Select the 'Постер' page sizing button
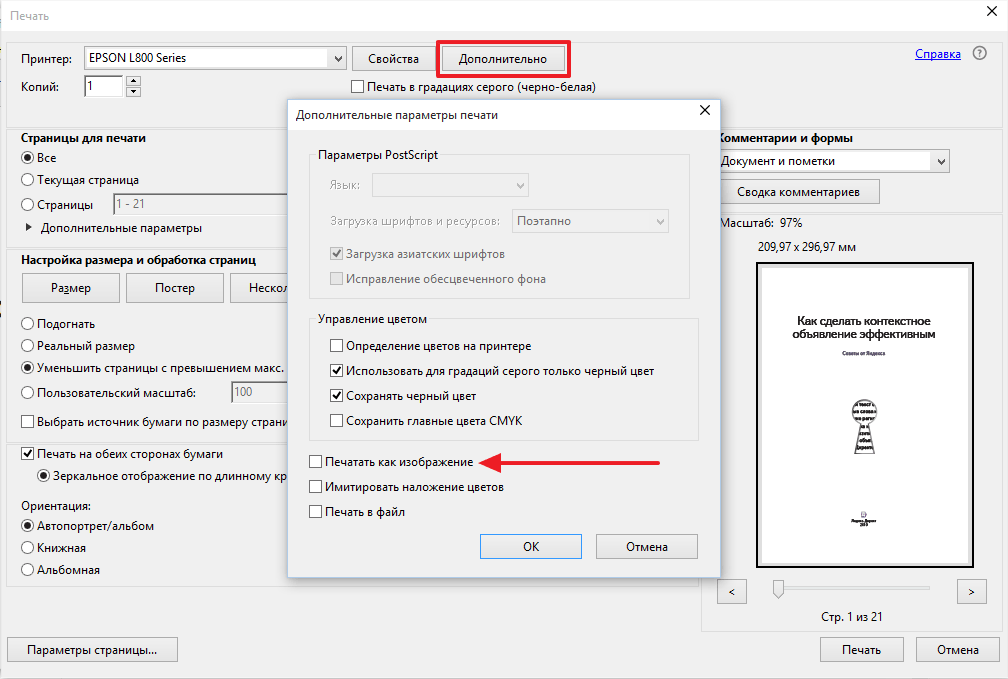 coord(175,288)
